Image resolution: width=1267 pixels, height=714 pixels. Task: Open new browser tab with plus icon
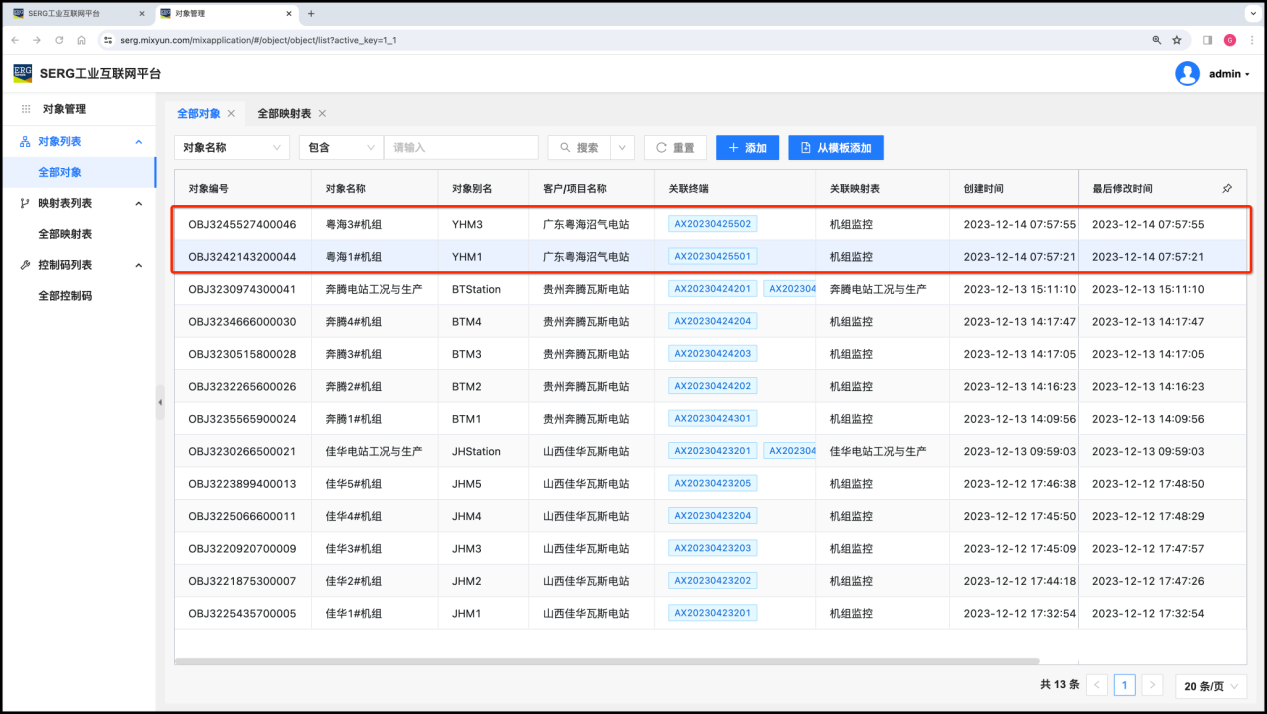(311, 14)
